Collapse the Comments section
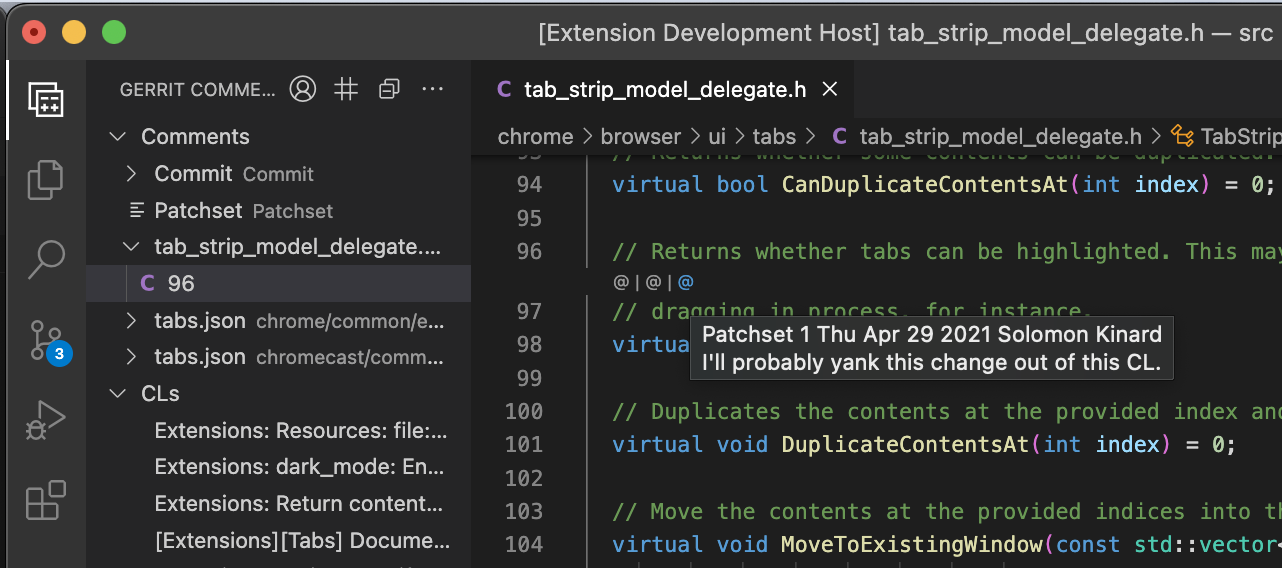1282x568 pixels. [118, 137]
